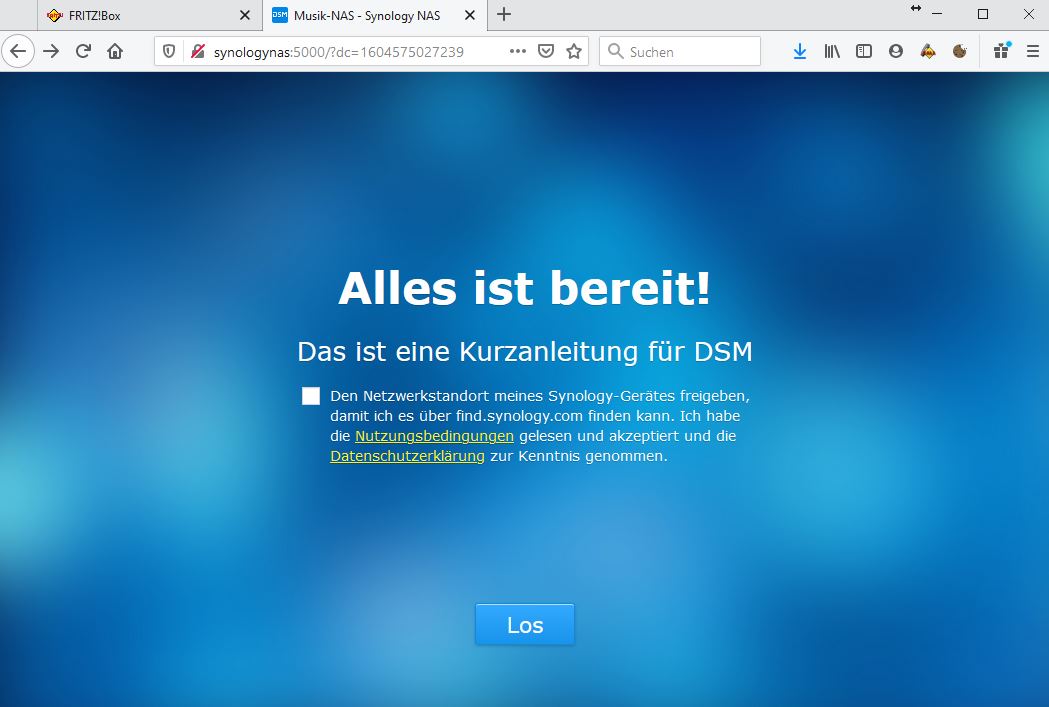Click the cookie extension icon
The height and width of the screenshot is (707, 1049).
pyautogui.click(x=959, y=52)
